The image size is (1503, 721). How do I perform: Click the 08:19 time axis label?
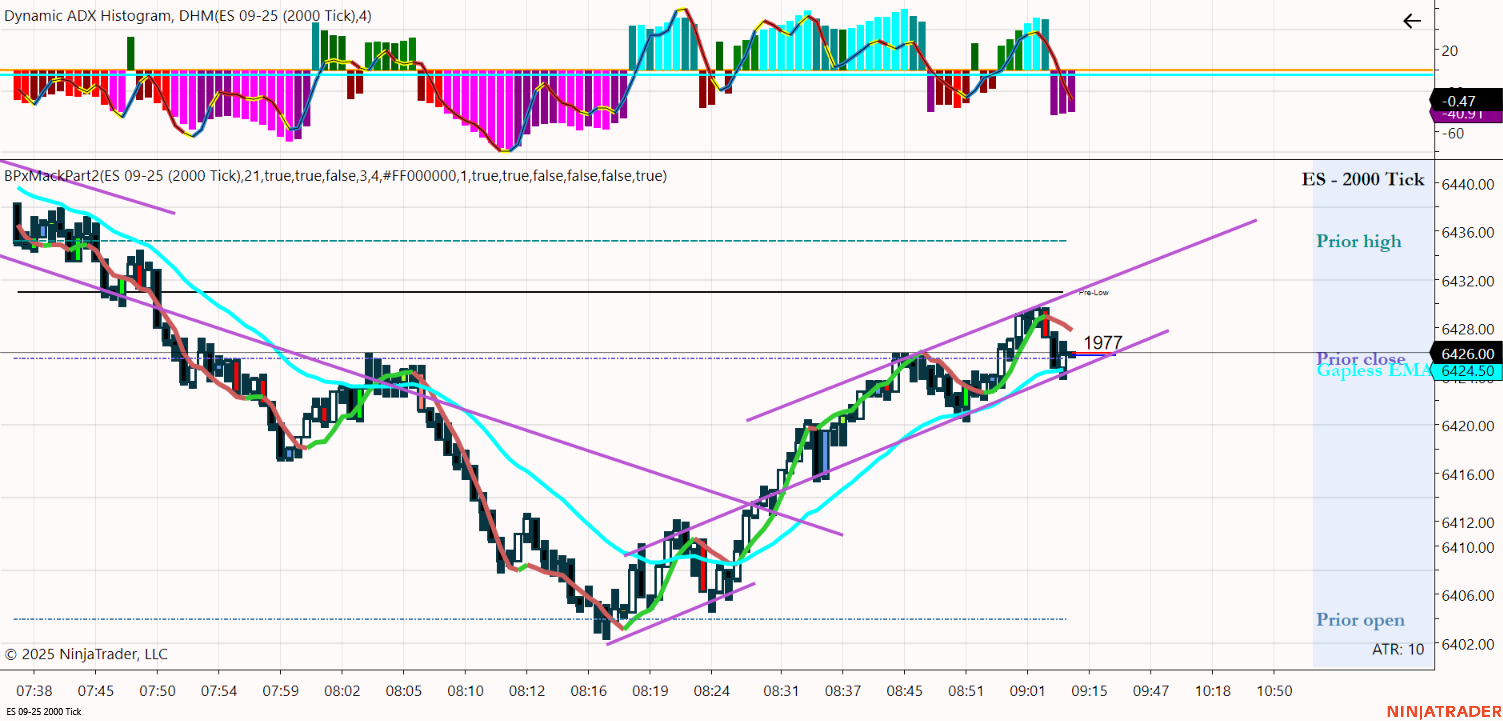pyautogui.click(x=649, y=691)
